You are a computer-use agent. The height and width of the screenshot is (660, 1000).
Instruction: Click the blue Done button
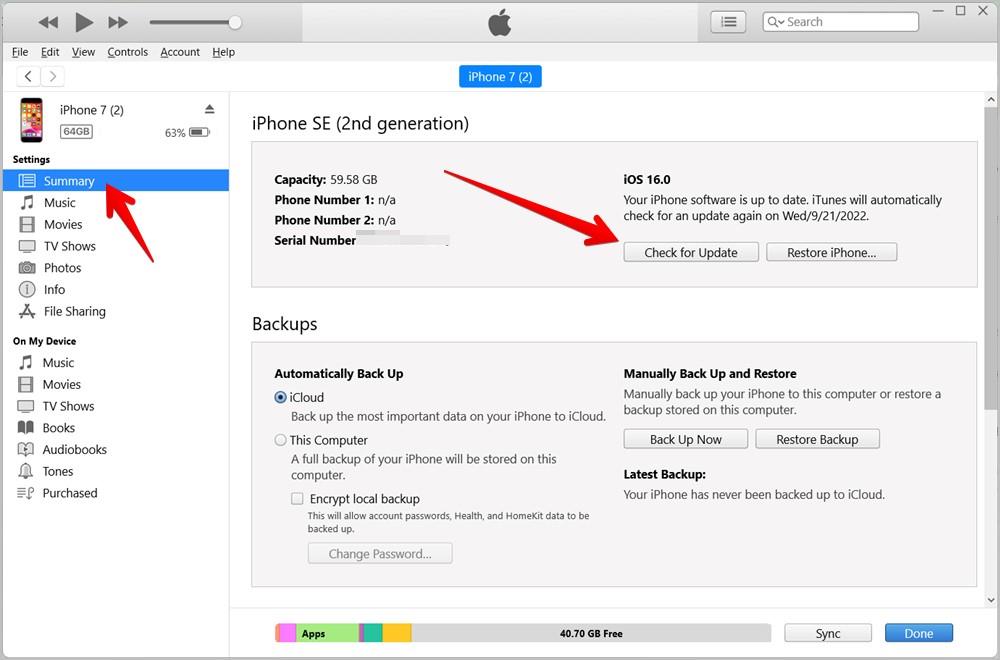(918, 633)
